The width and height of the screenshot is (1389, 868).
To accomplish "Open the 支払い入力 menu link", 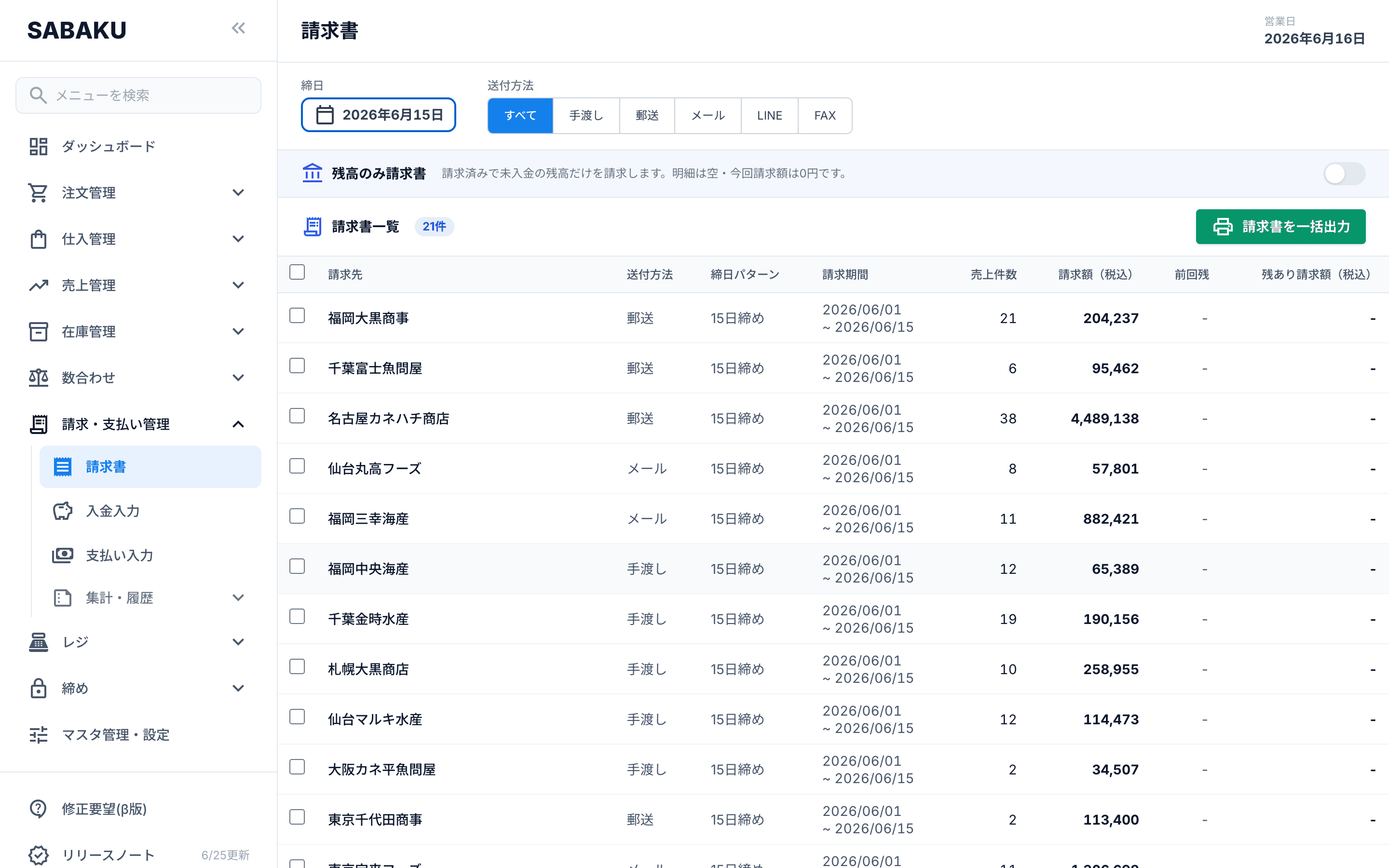I will pyautogui.click(x=150, y=555).
